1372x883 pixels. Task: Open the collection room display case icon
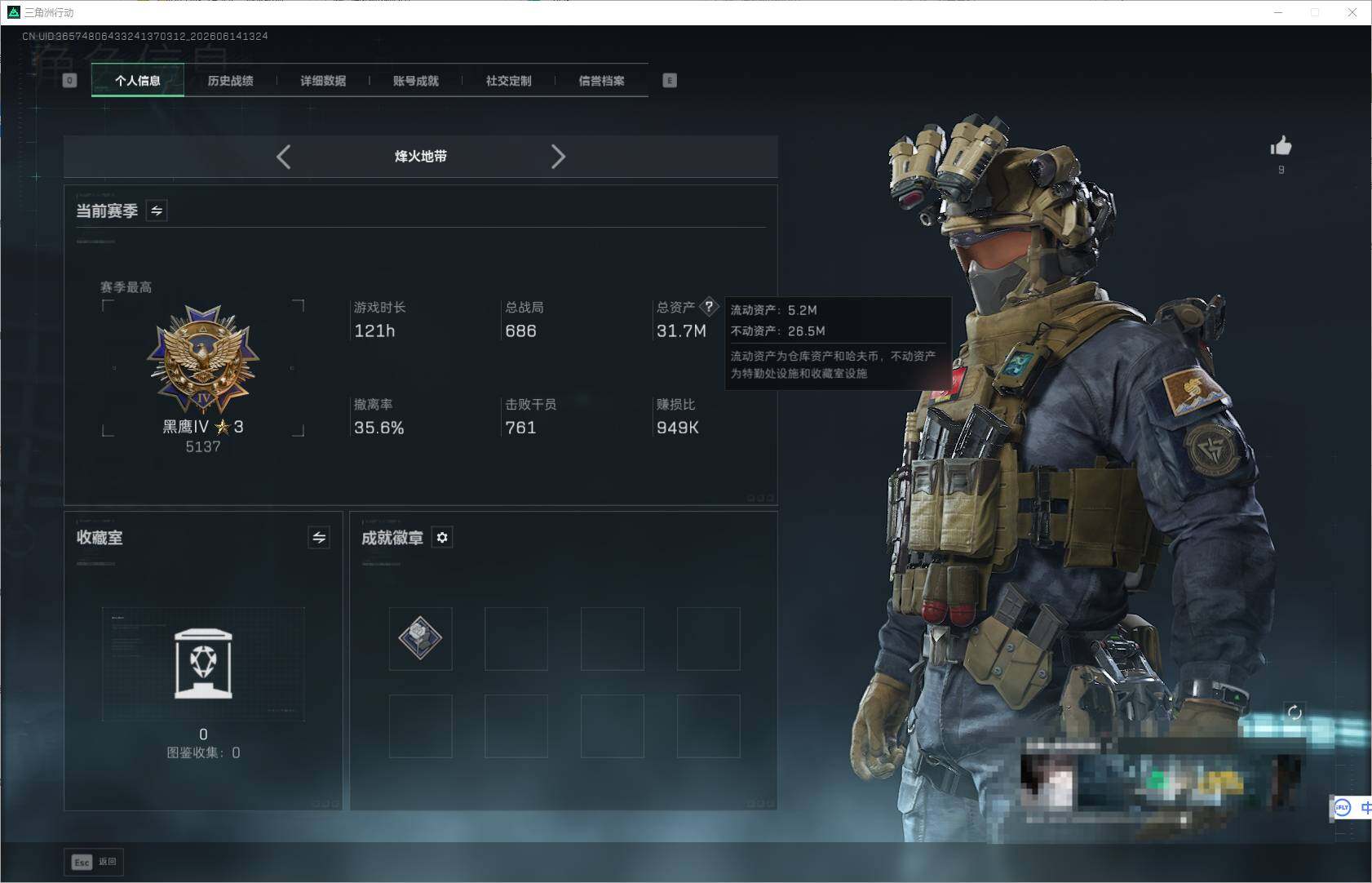[x=203, y=663]
